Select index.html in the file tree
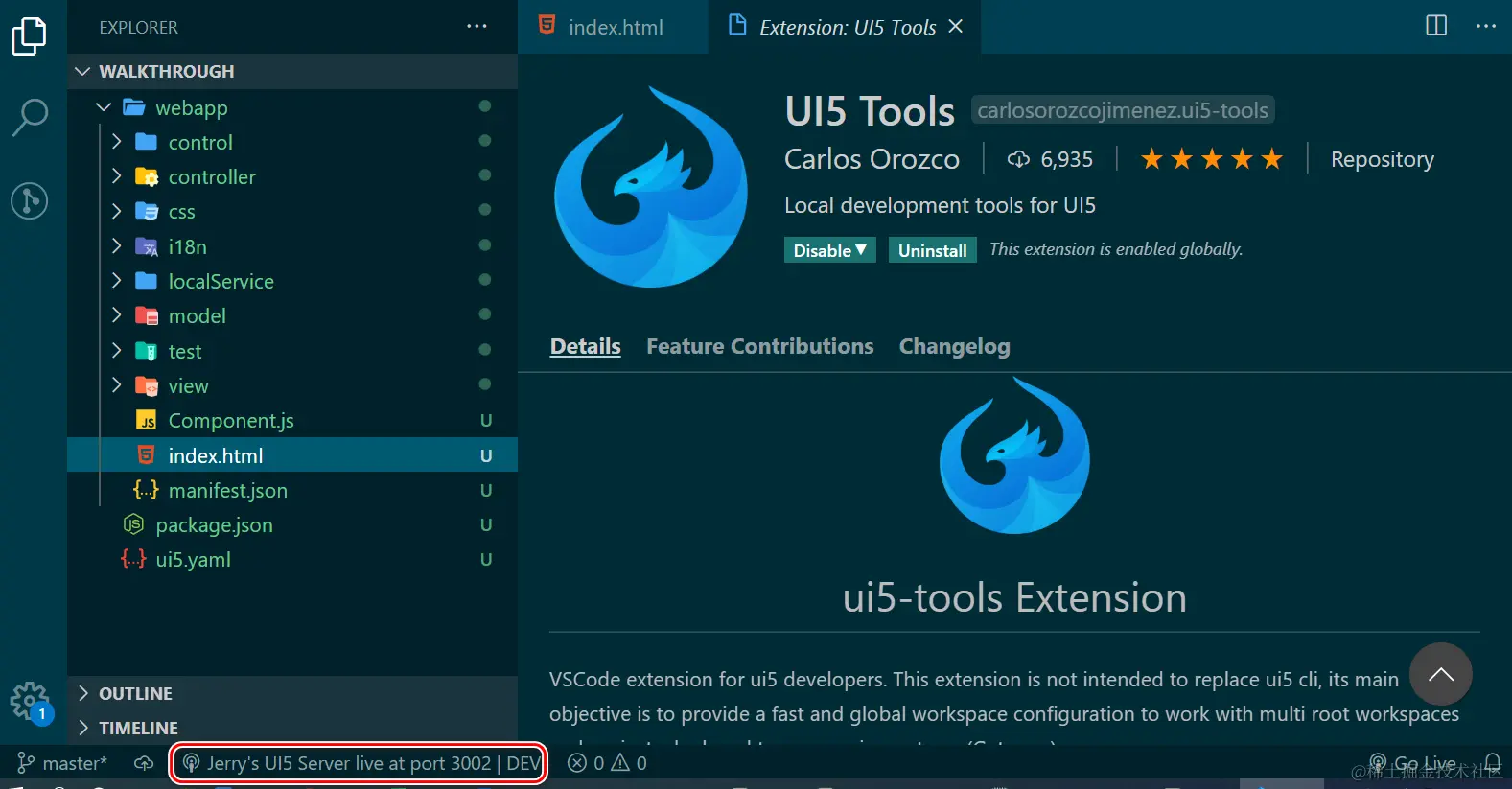1512x789 pixels. 292,455
